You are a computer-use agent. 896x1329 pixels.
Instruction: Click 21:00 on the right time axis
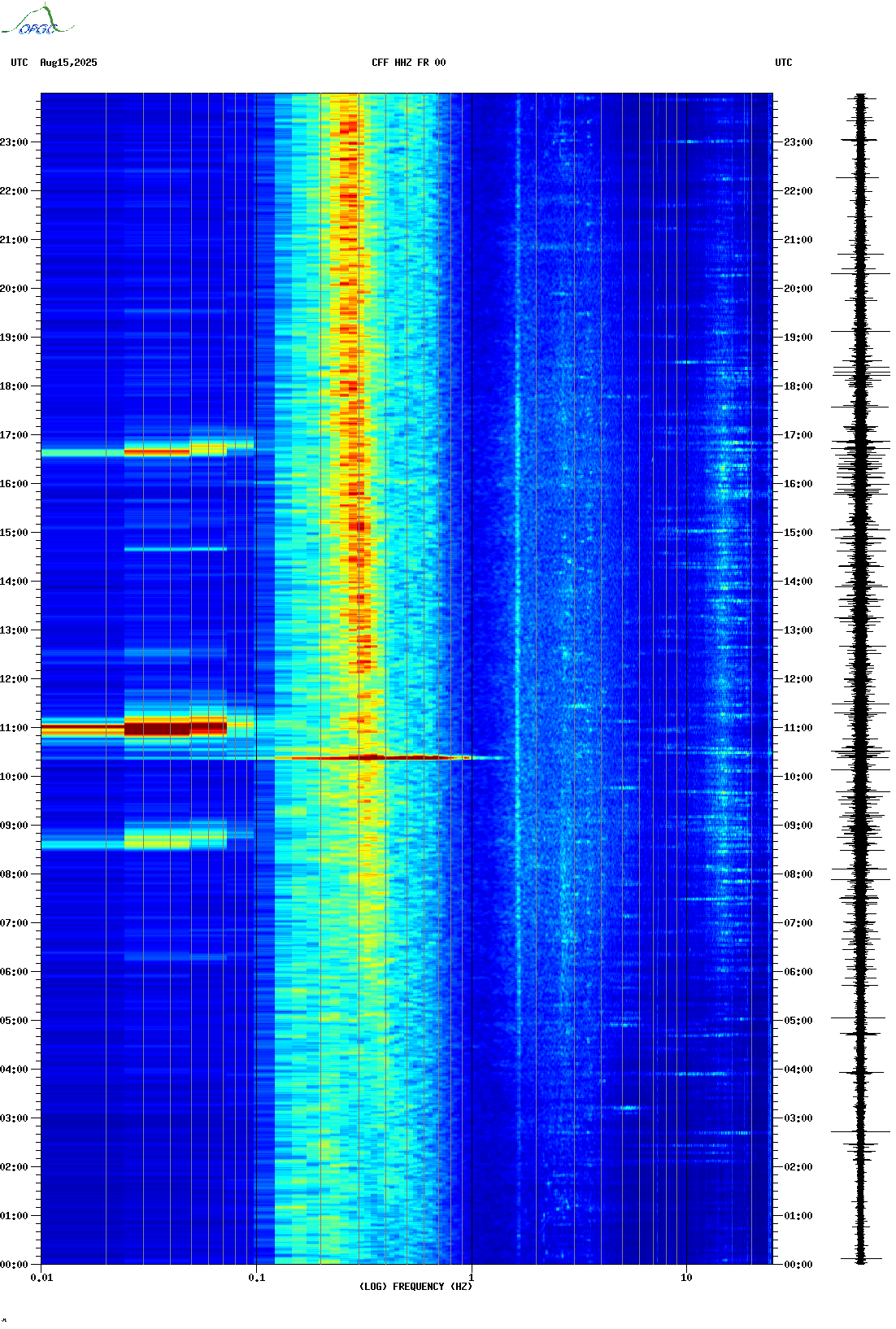click(x=798, y=240)
